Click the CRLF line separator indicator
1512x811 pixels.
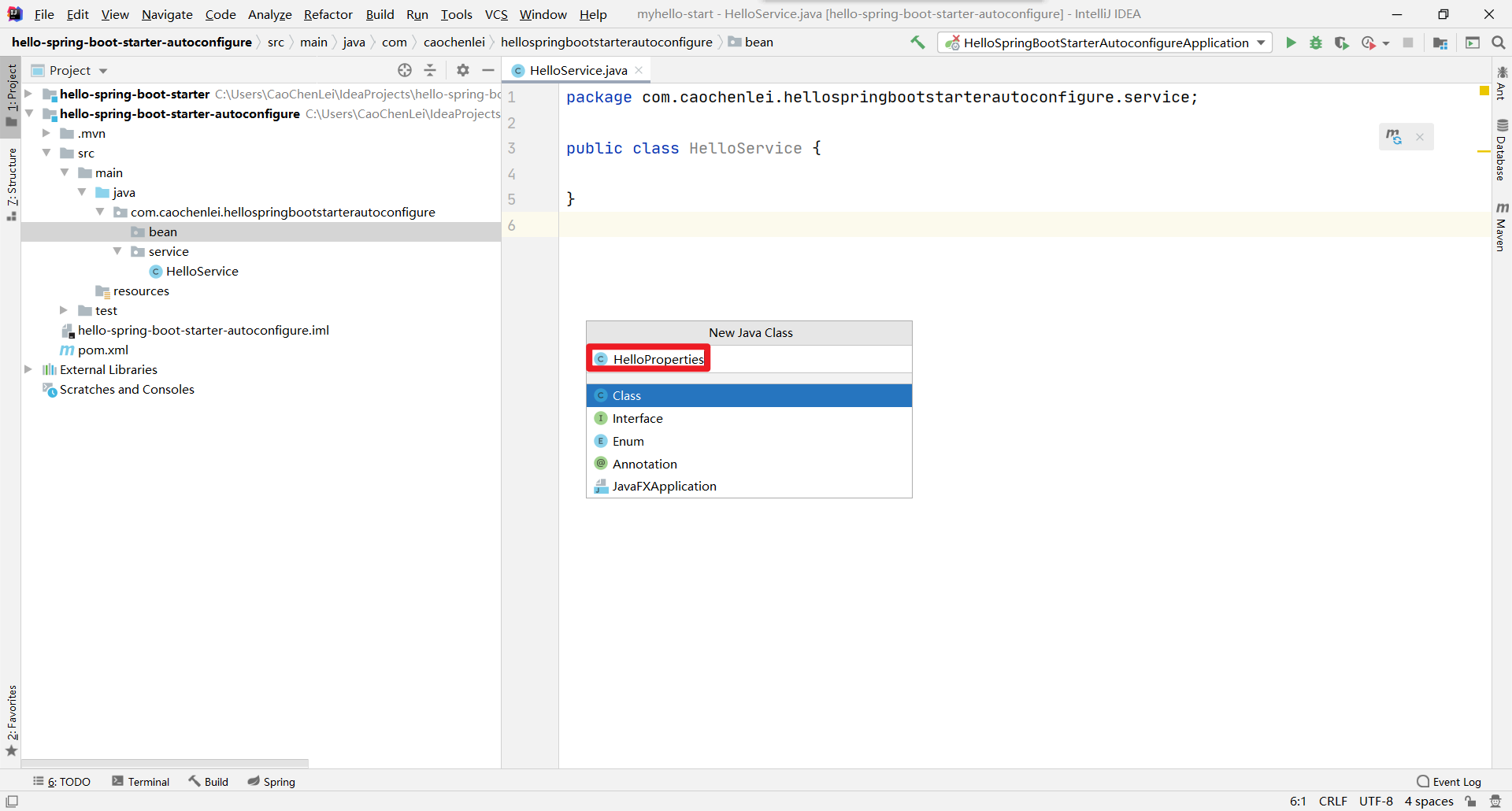click(1332, 801)
